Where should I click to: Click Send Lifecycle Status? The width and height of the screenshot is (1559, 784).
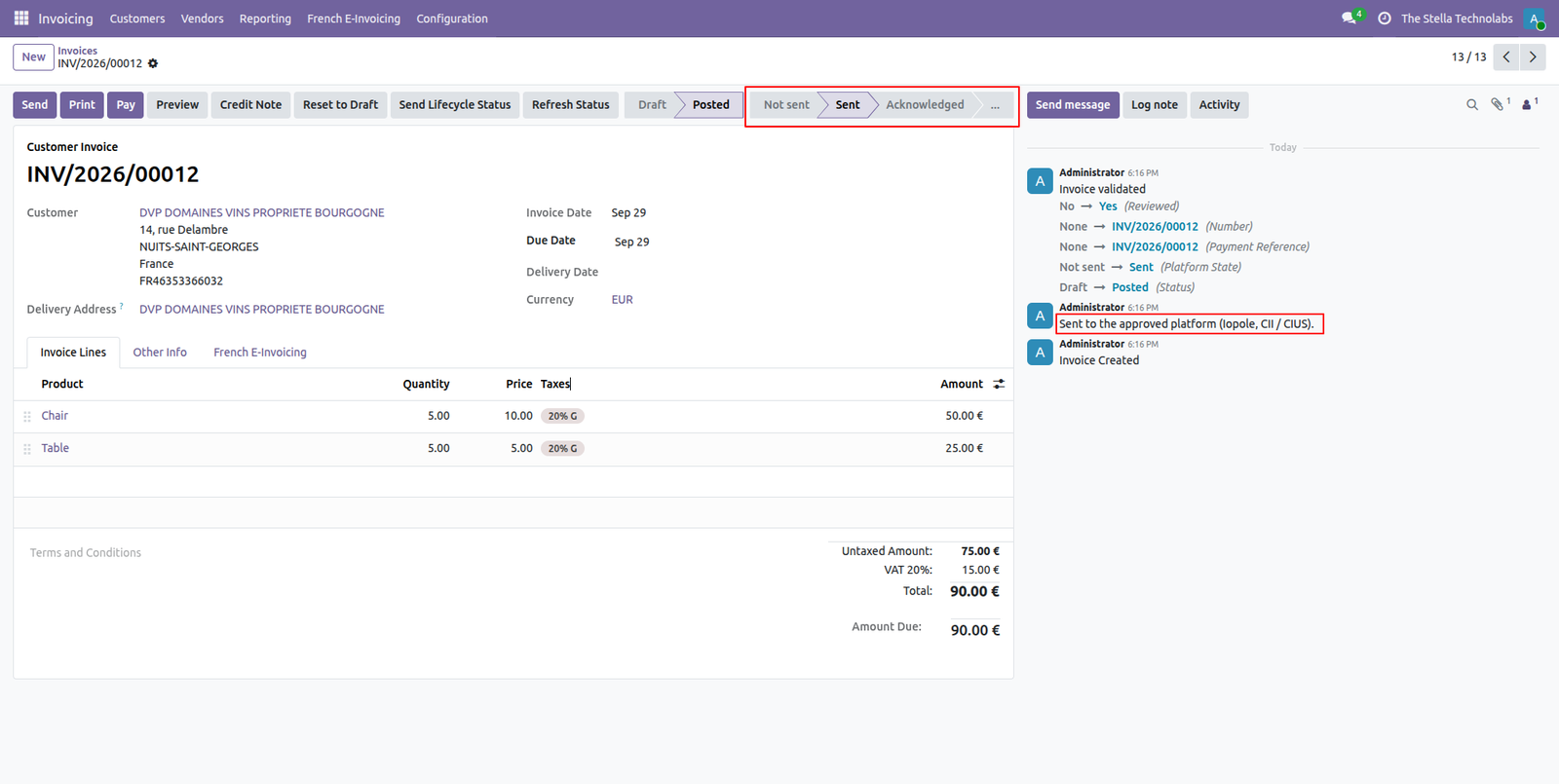coord(455,105)
